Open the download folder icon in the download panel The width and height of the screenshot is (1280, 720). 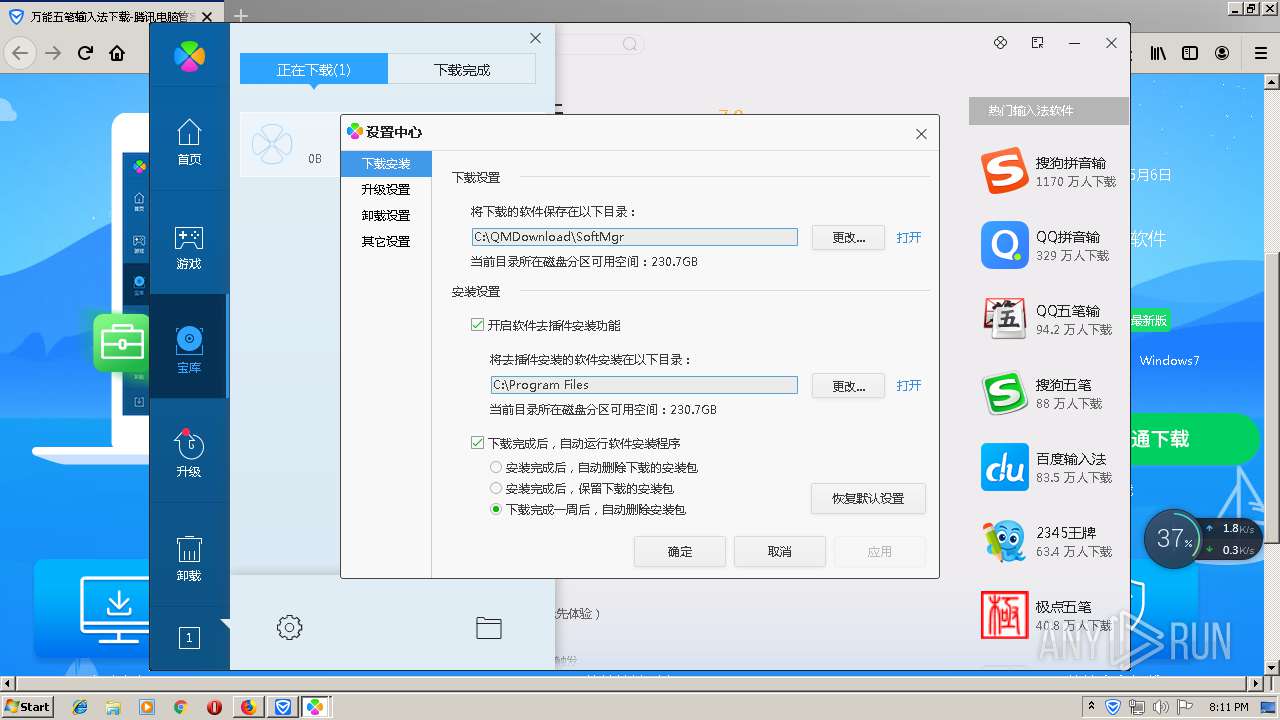point(488,628)
